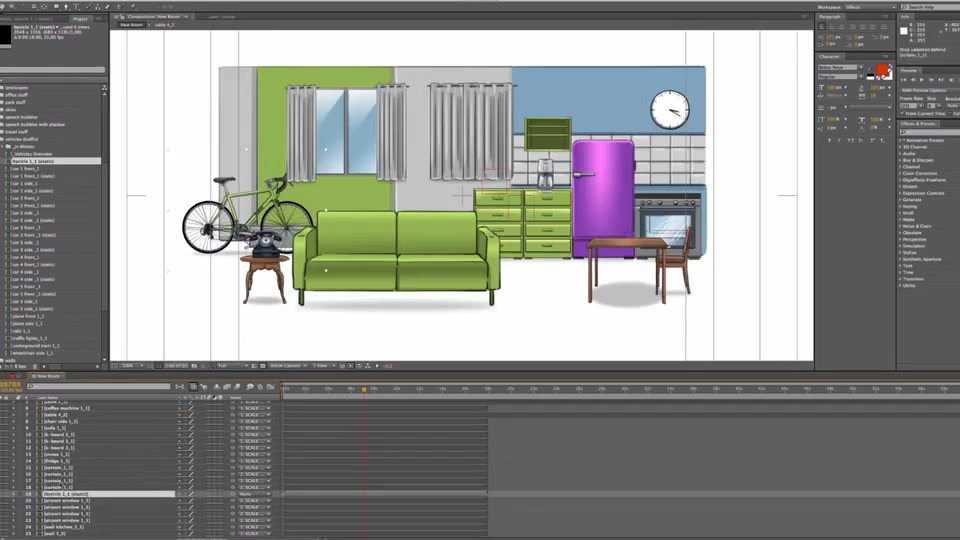Viewport: 960px width, 540px height.
Task: Toggle Faux Bold in Character panel
Action: click(x=830, y=140)
